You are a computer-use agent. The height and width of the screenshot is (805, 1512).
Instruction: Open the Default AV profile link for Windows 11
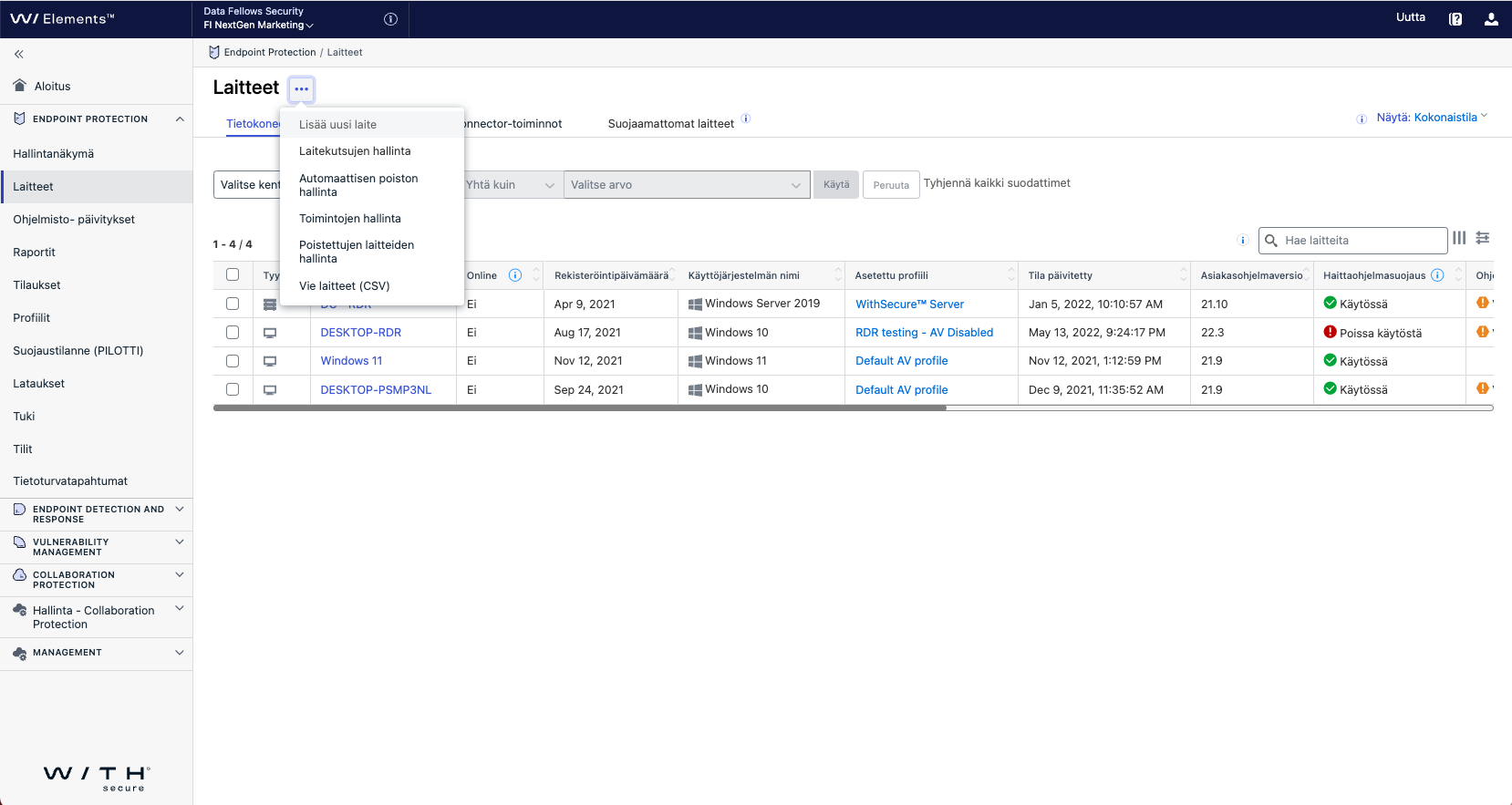tap(901, 361)
